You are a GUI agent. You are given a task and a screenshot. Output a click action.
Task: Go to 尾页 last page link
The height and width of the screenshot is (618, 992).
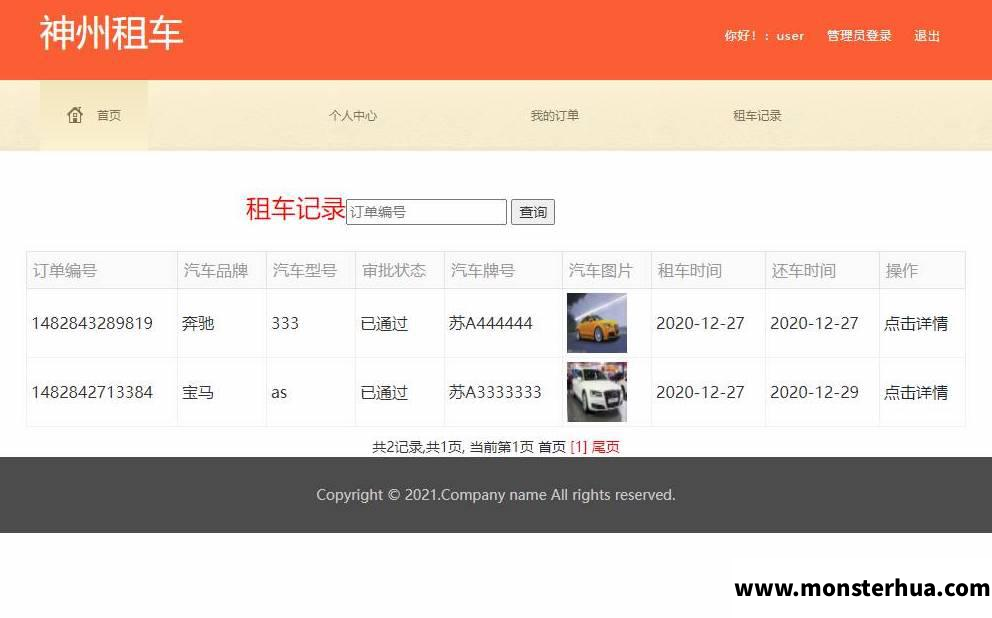click(x=605, y=447)
